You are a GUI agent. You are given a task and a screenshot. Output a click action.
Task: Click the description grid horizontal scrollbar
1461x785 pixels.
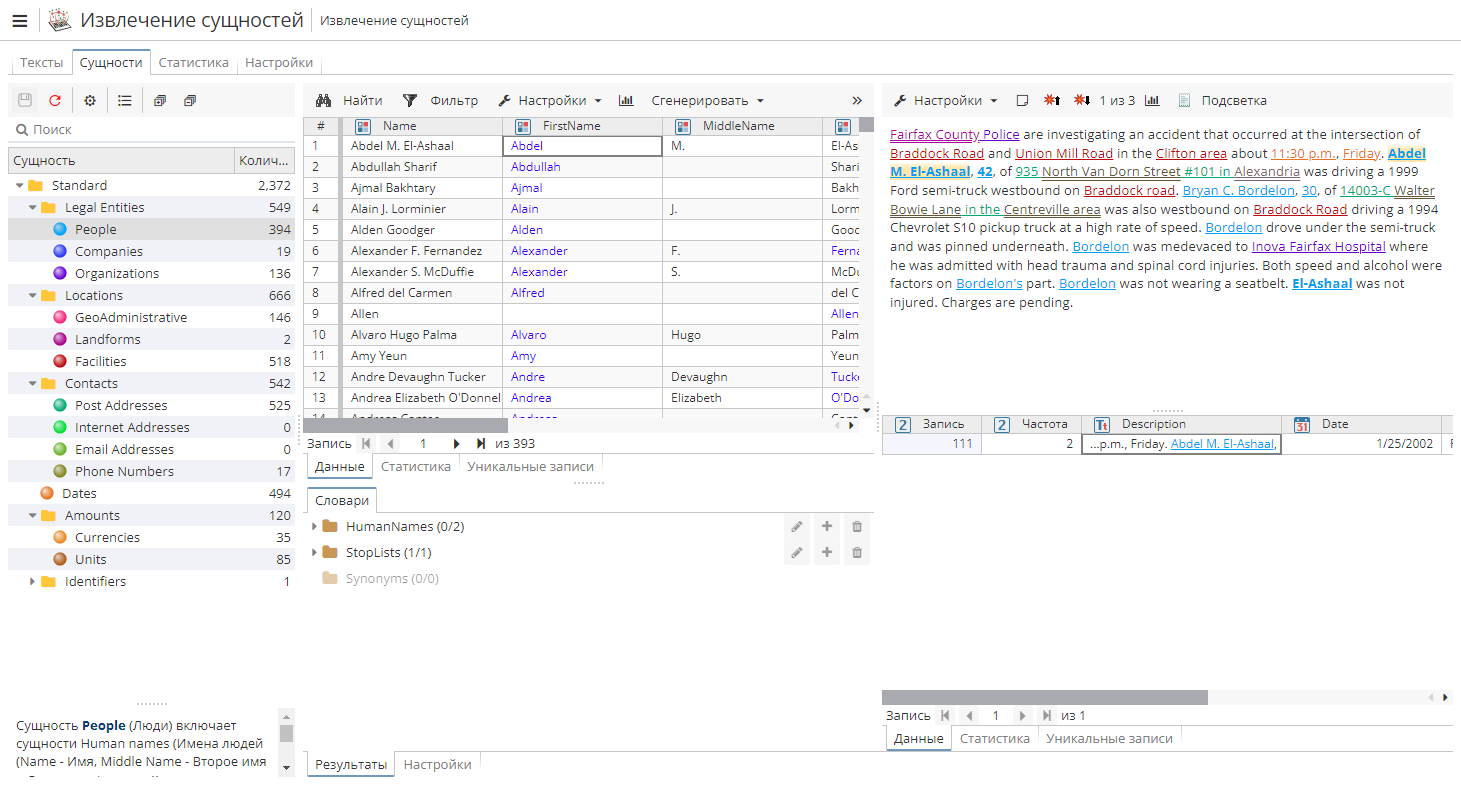1045,697
